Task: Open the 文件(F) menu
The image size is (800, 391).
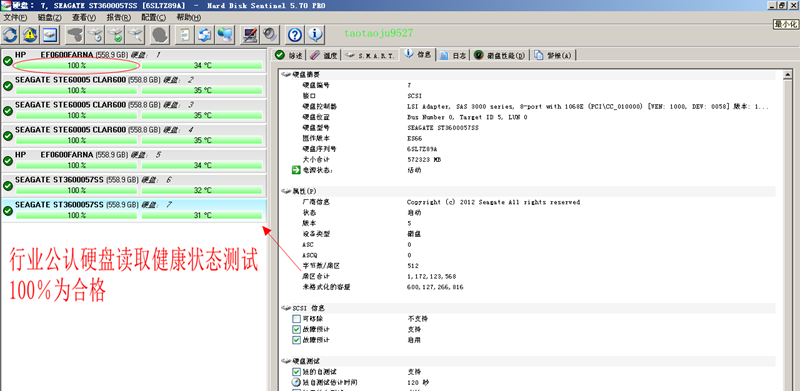Action: pos(15,17)
